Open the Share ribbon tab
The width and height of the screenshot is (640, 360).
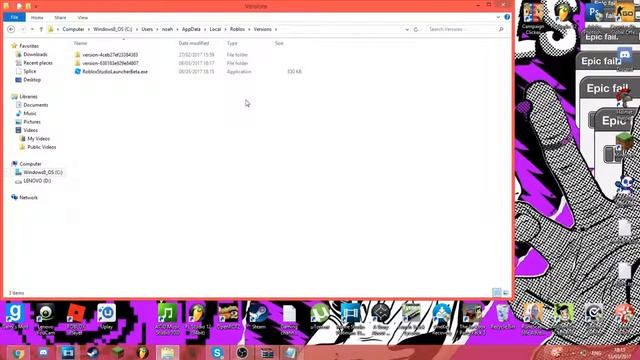(x=60, y=18)
